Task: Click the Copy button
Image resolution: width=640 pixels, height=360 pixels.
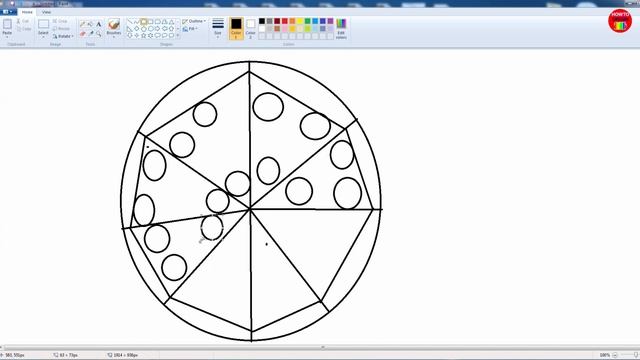Action: (24, 29)
